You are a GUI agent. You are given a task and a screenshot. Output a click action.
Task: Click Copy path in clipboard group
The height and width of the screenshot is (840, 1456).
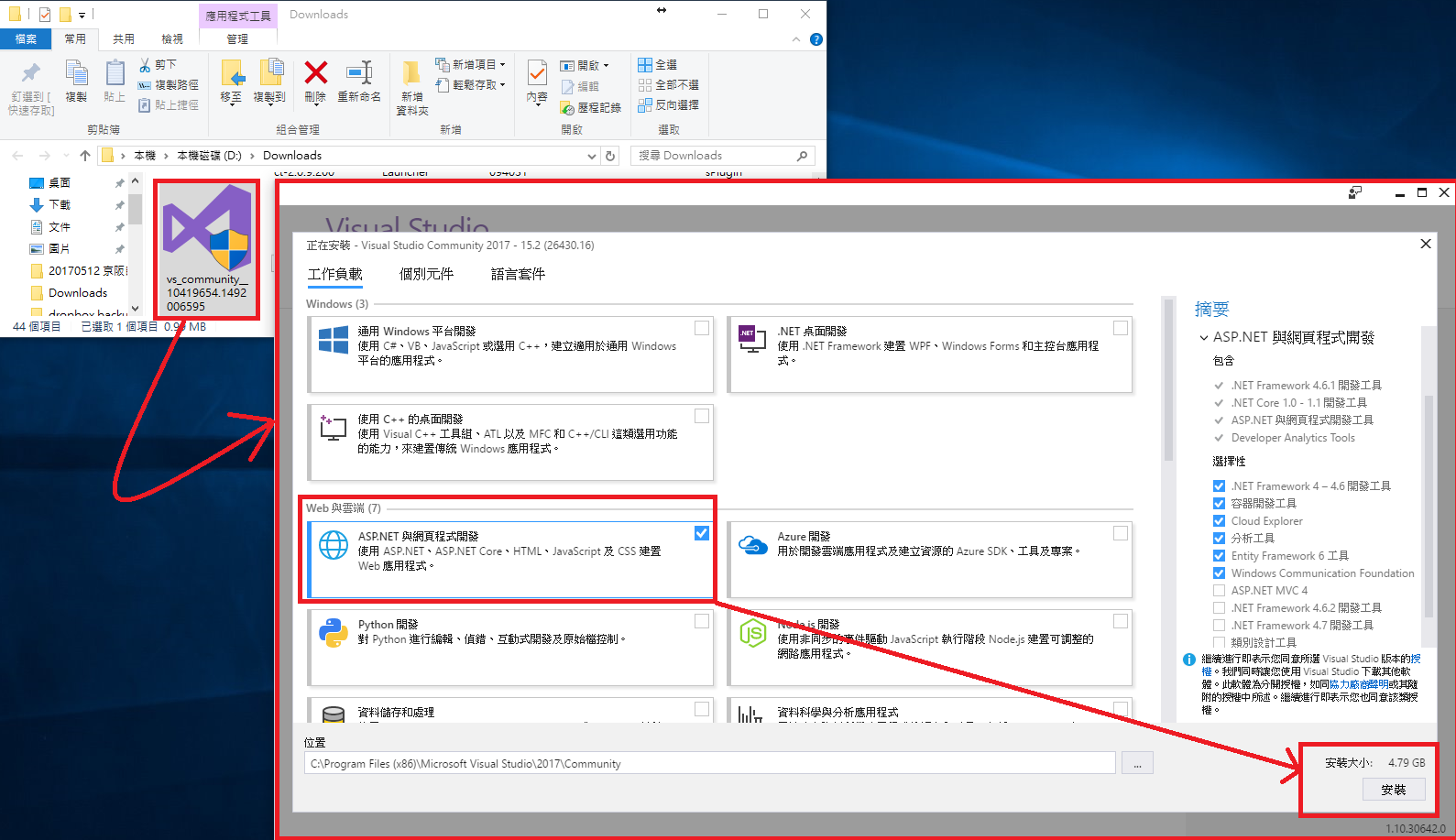(168, 85)
